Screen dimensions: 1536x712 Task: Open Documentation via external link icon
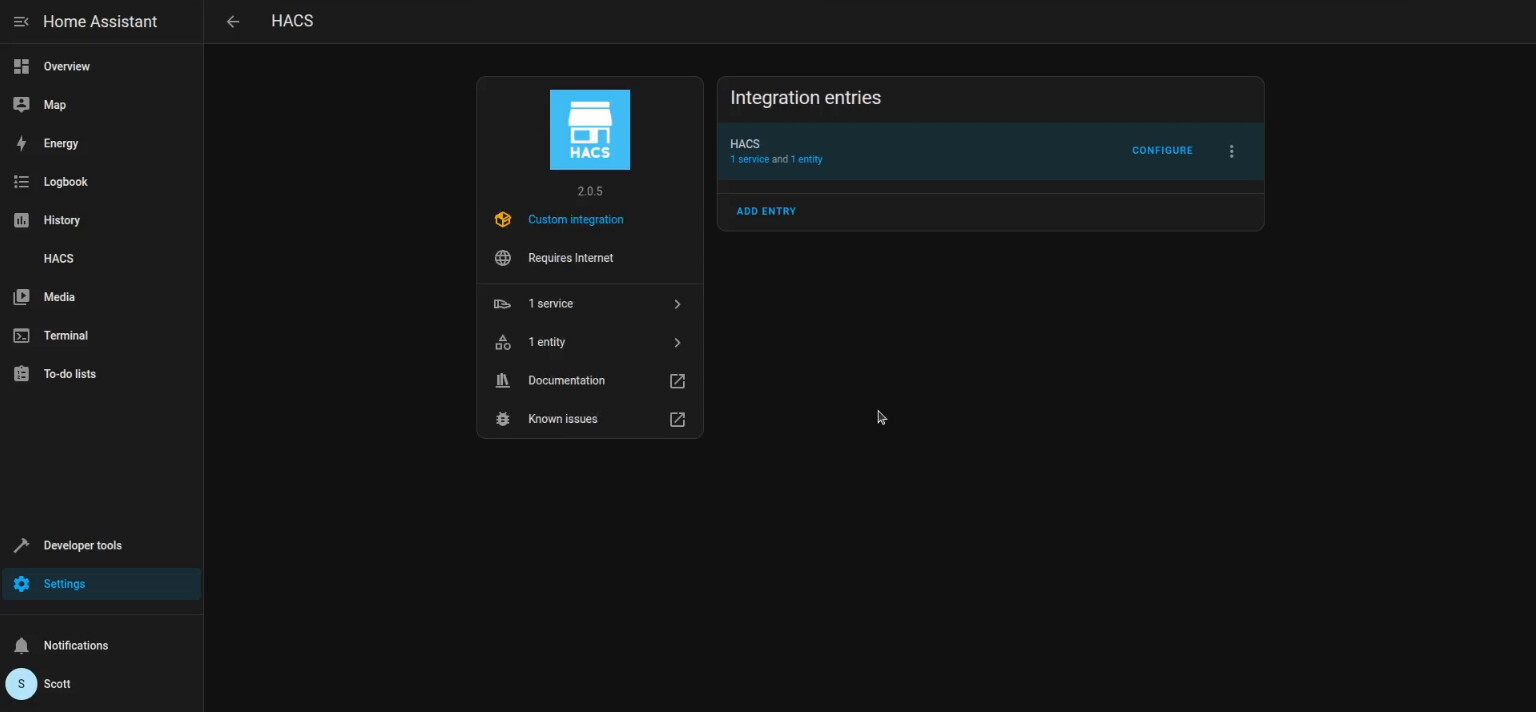[677, 381]
